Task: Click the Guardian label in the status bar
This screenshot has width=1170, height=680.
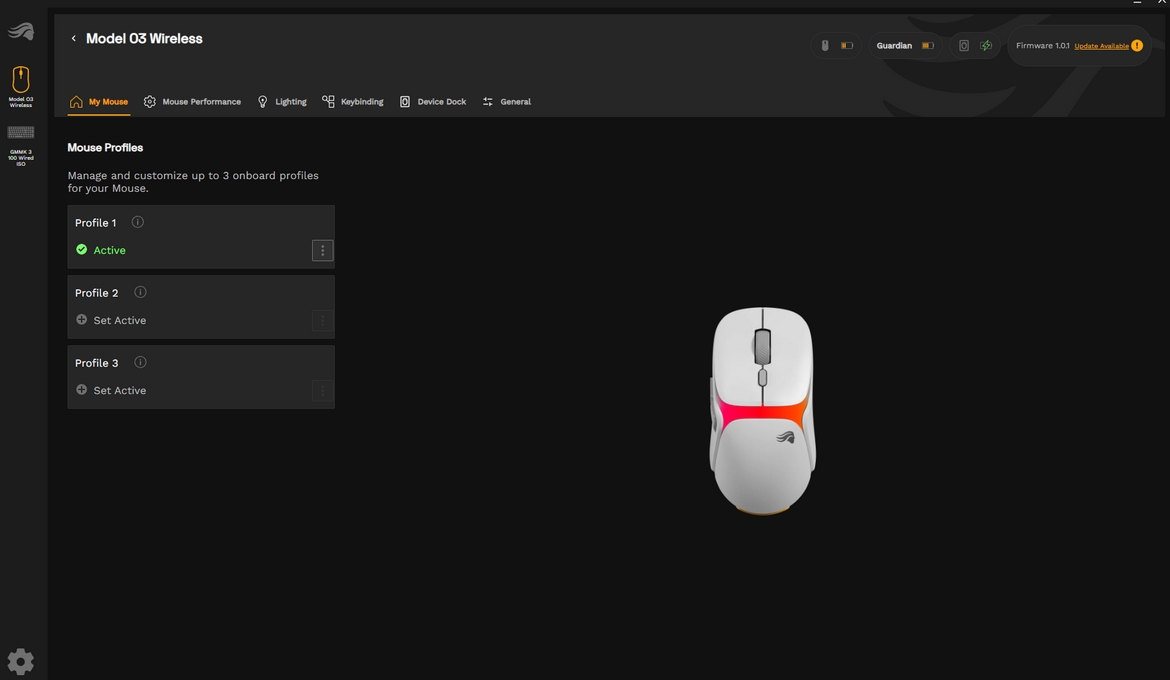Action: pos(894,46)
